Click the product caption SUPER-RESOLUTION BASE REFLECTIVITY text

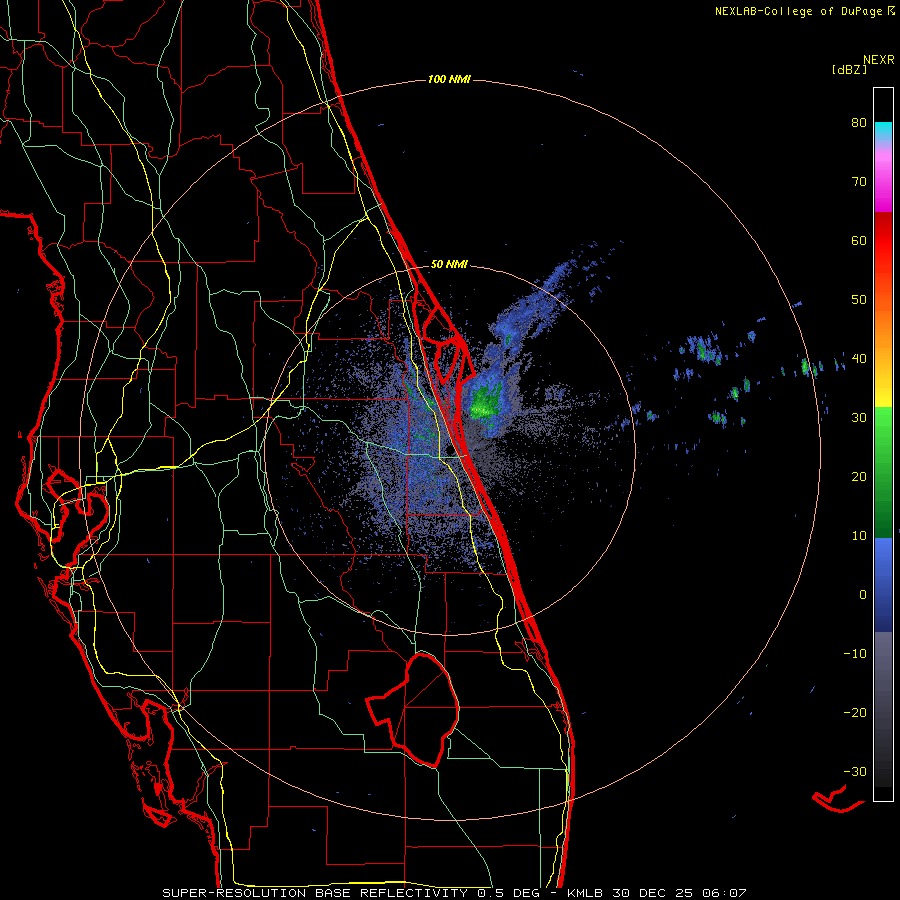click(315, 893)
